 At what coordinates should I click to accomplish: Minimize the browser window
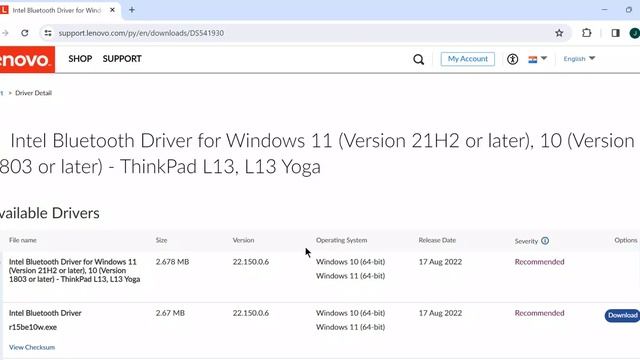tap(604, 10)
